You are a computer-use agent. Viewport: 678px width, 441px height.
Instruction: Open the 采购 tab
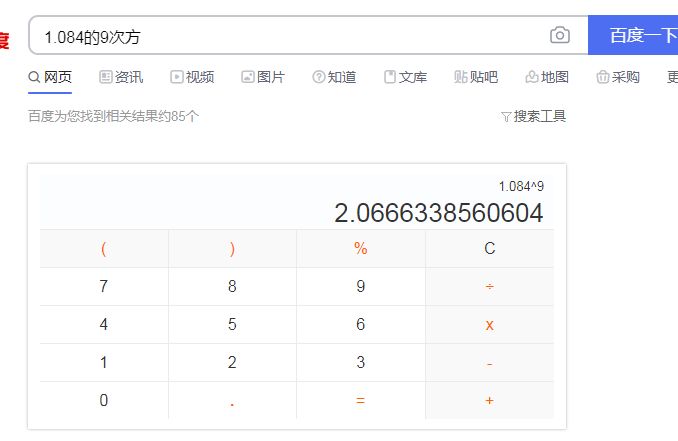618,77
